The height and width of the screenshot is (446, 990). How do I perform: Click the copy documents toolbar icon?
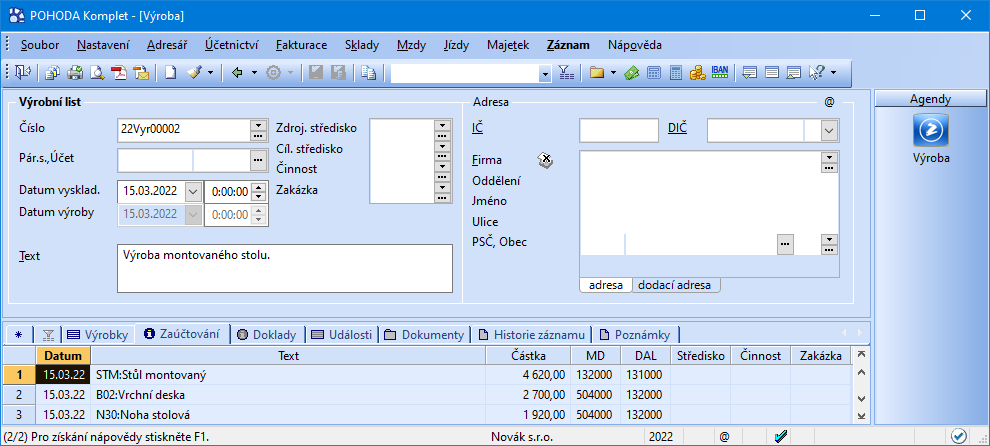[x=54, y=73]
